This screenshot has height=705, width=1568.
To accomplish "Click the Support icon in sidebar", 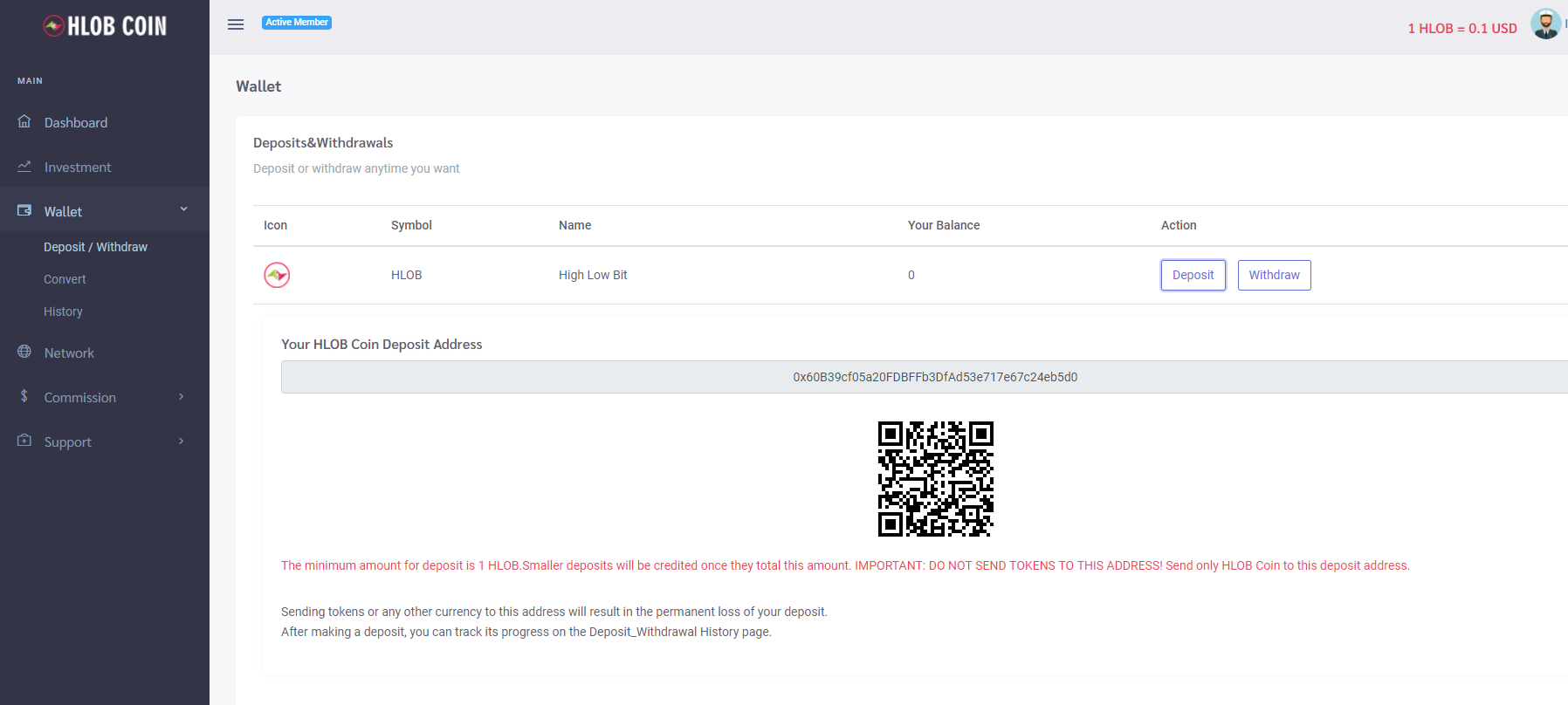I will [x=24, y=441].
